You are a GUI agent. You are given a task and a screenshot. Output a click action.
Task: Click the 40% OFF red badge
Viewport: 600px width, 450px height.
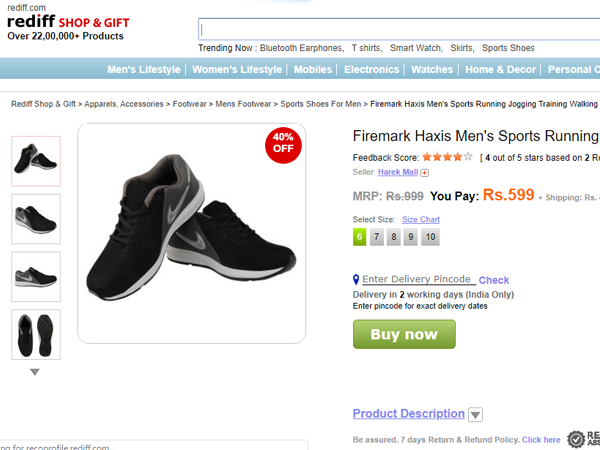[x=283, y=142]
